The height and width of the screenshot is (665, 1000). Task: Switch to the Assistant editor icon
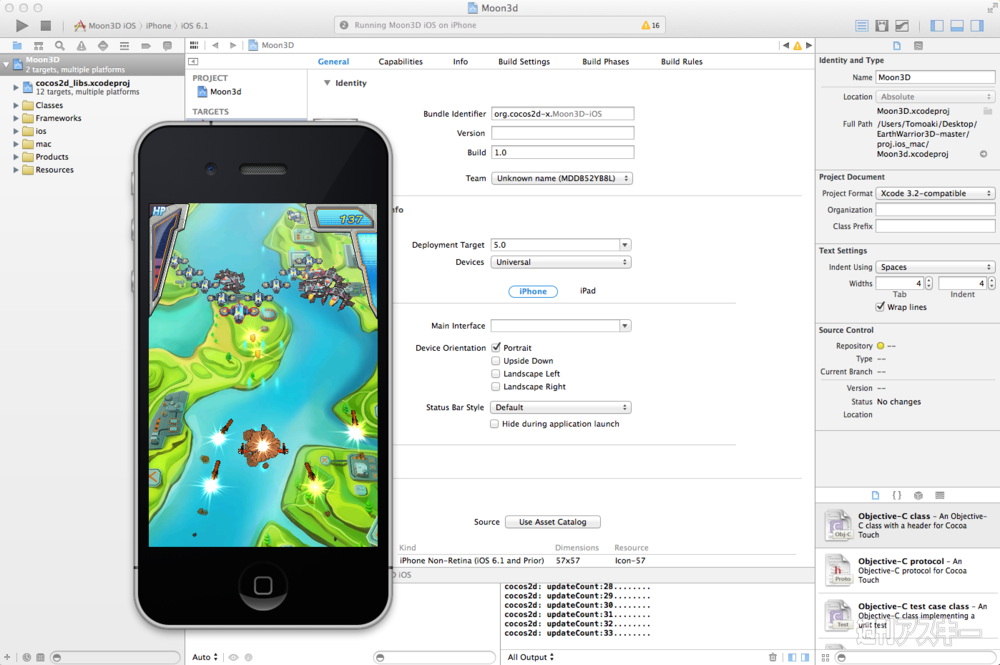point(882,25)
